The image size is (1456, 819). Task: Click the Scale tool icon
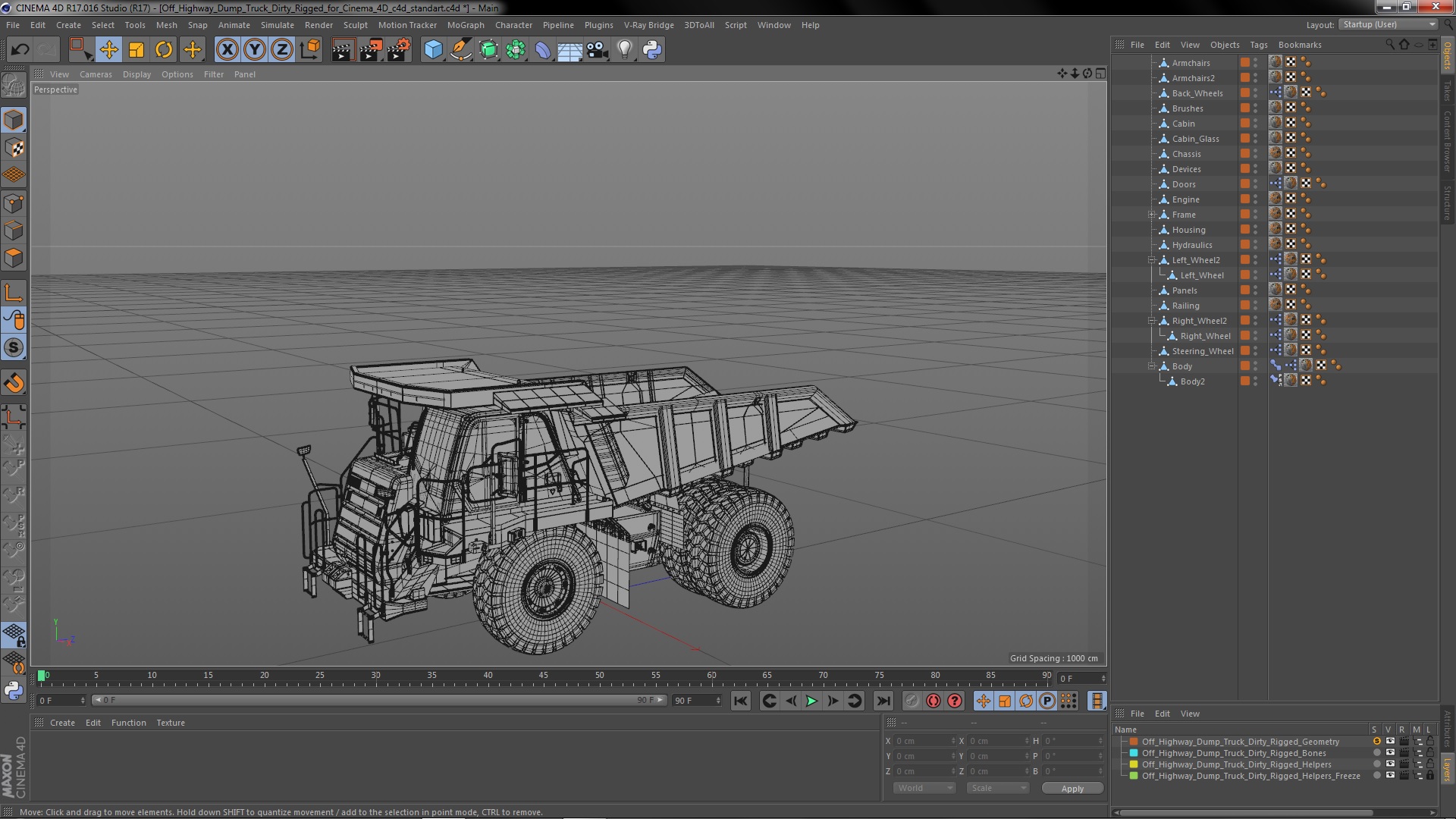[x=136, y=50]
